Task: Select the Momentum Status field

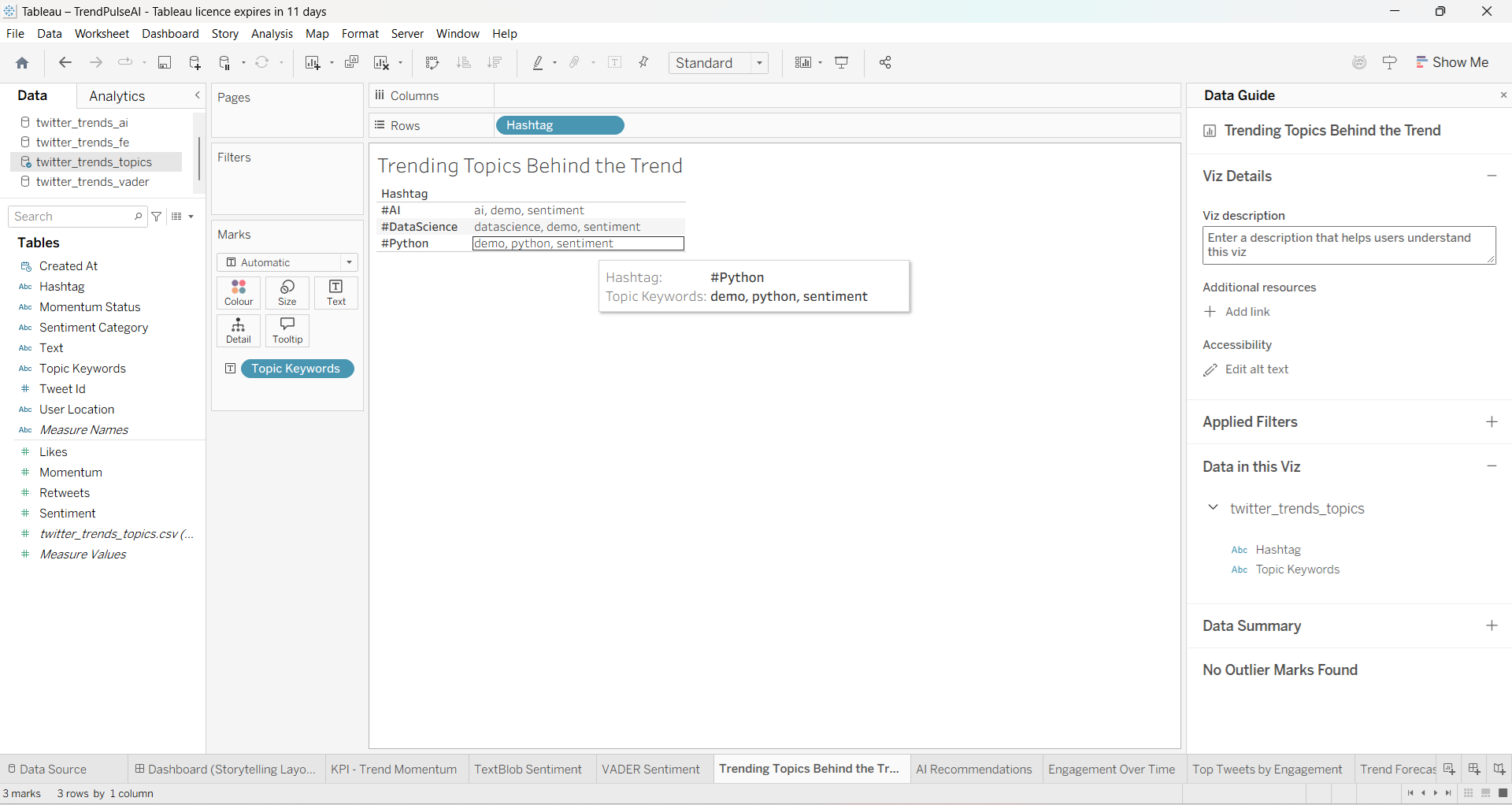Action: point(90,307)
